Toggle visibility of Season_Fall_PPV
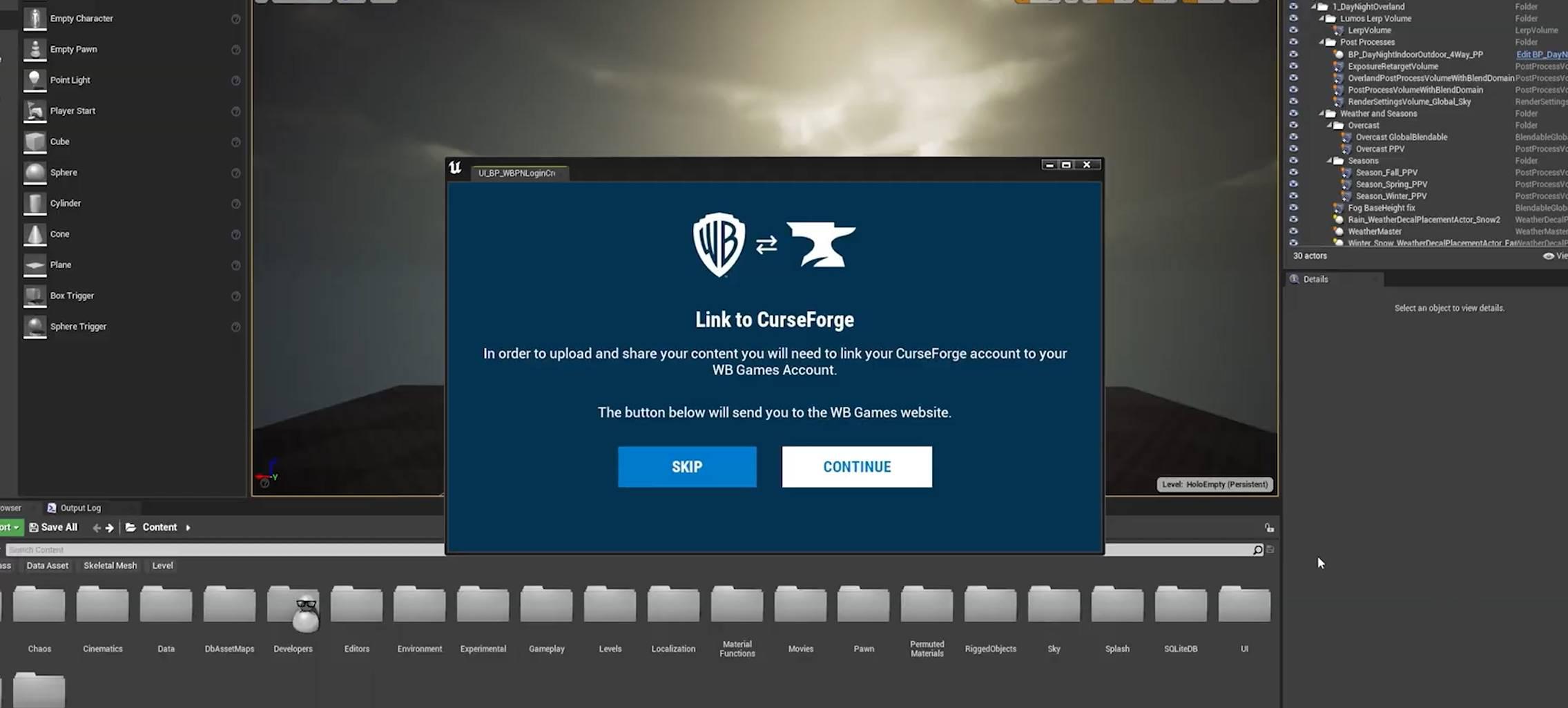This screenshot has width=1568, height=708. click(1293, 173)
